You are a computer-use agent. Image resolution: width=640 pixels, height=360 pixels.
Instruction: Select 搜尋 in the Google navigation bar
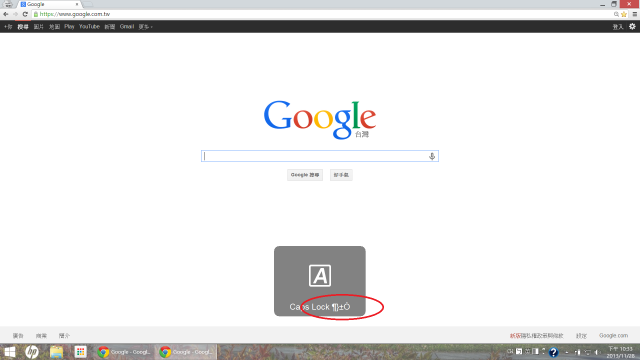(23, 27)
